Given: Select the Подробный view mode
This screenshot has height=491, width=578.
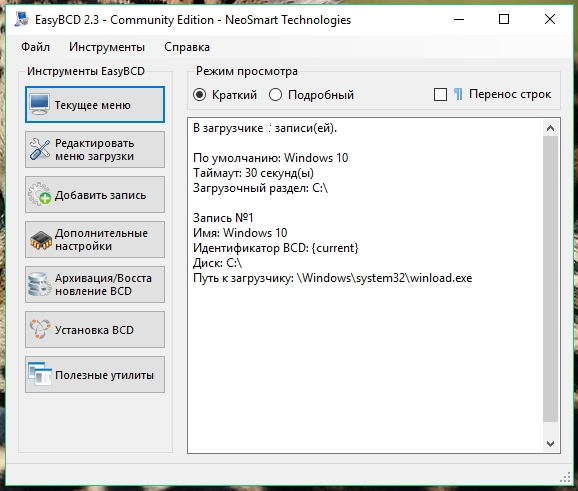Looking at the screenshot, I should [275, 95].
